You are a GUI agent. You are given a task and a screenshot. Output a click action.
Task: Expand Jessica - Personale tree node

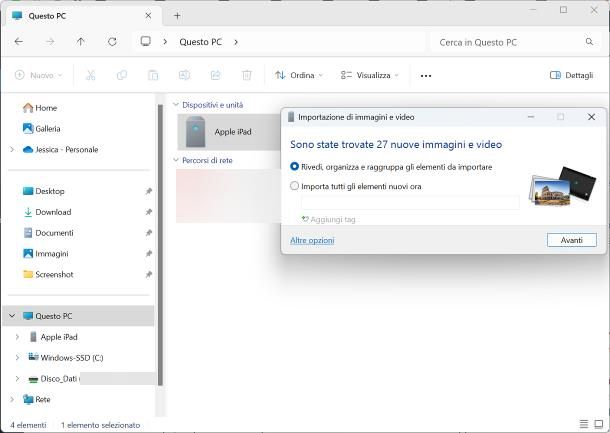click(x=12, y=149)
